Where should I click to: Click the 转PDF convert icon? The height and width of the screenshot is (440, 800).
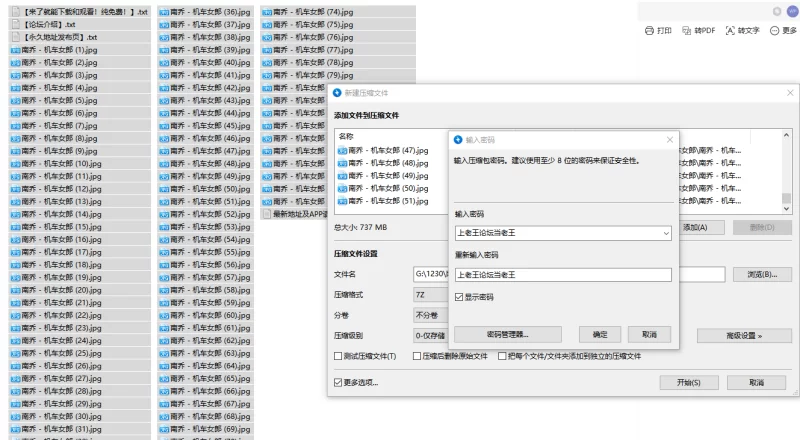pyautogui.click(x=687, y=31)
